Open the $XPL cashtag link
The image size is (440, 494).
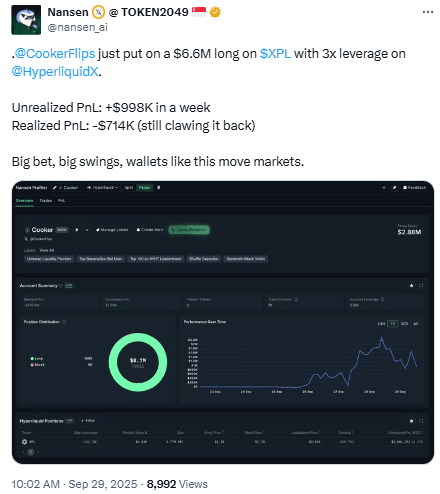point(275,54)
